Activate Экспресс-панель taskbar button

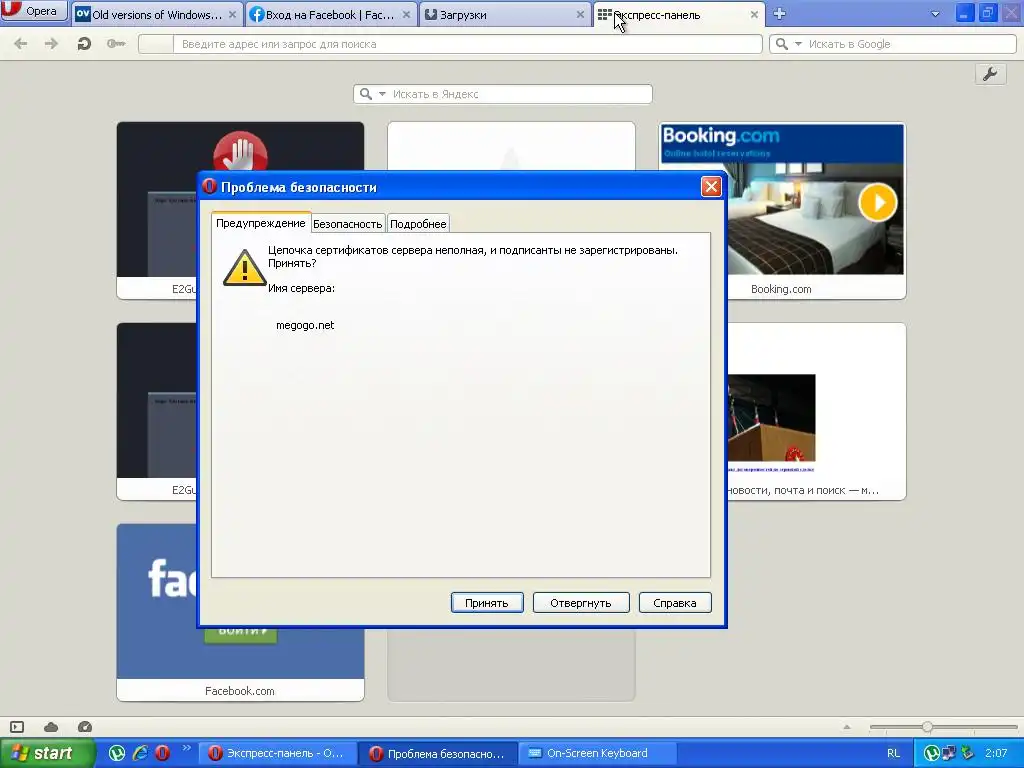tap(278, 753)
